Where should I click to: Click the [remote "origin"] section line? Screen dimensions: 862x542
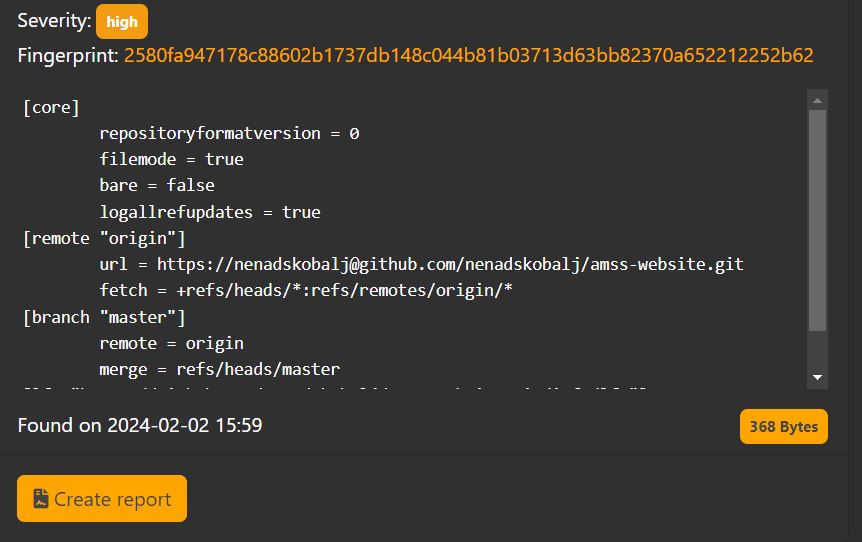pos(104,239)
